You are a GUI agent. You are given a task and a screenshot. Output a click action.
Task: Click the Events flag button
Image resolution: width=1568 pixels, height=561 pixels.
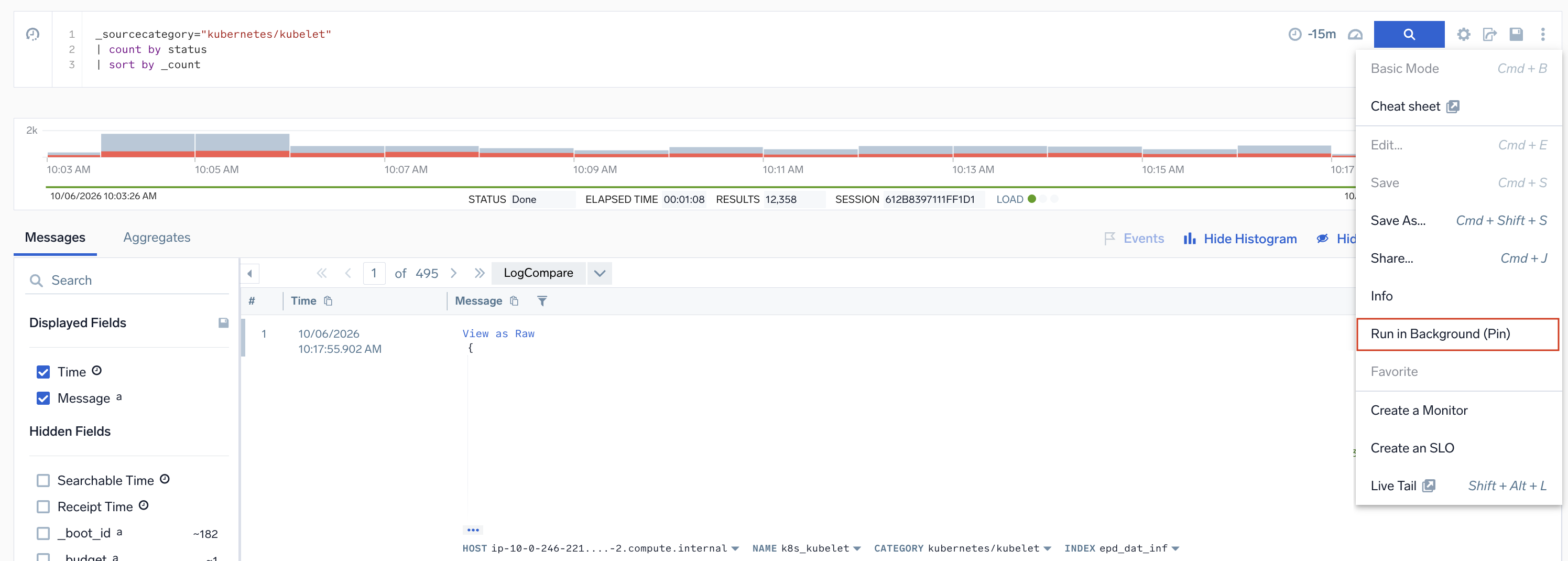point(1134,239)
